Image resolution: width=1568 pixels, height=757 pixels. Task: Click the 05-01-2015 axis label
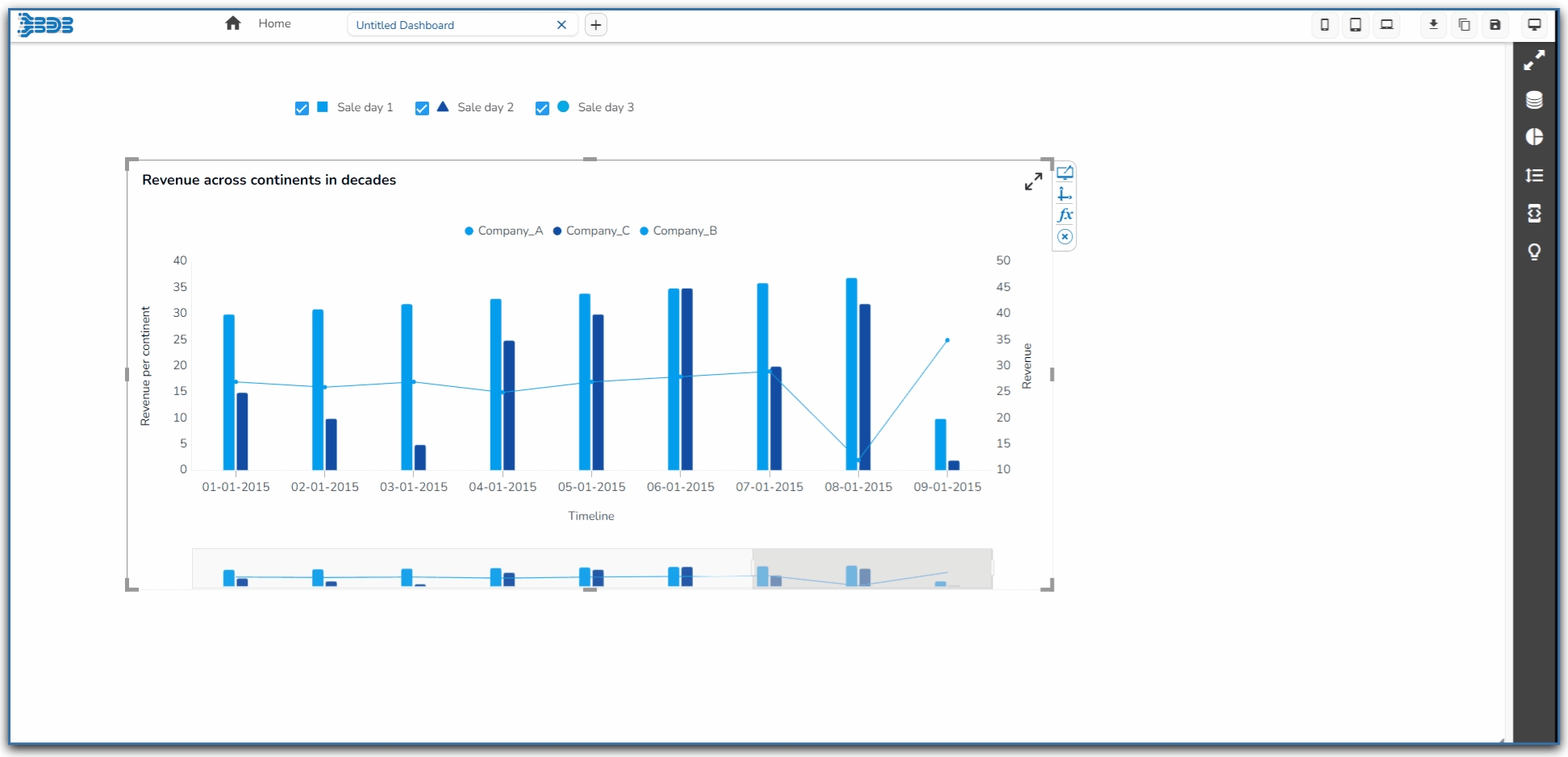(x=591, y=487)
